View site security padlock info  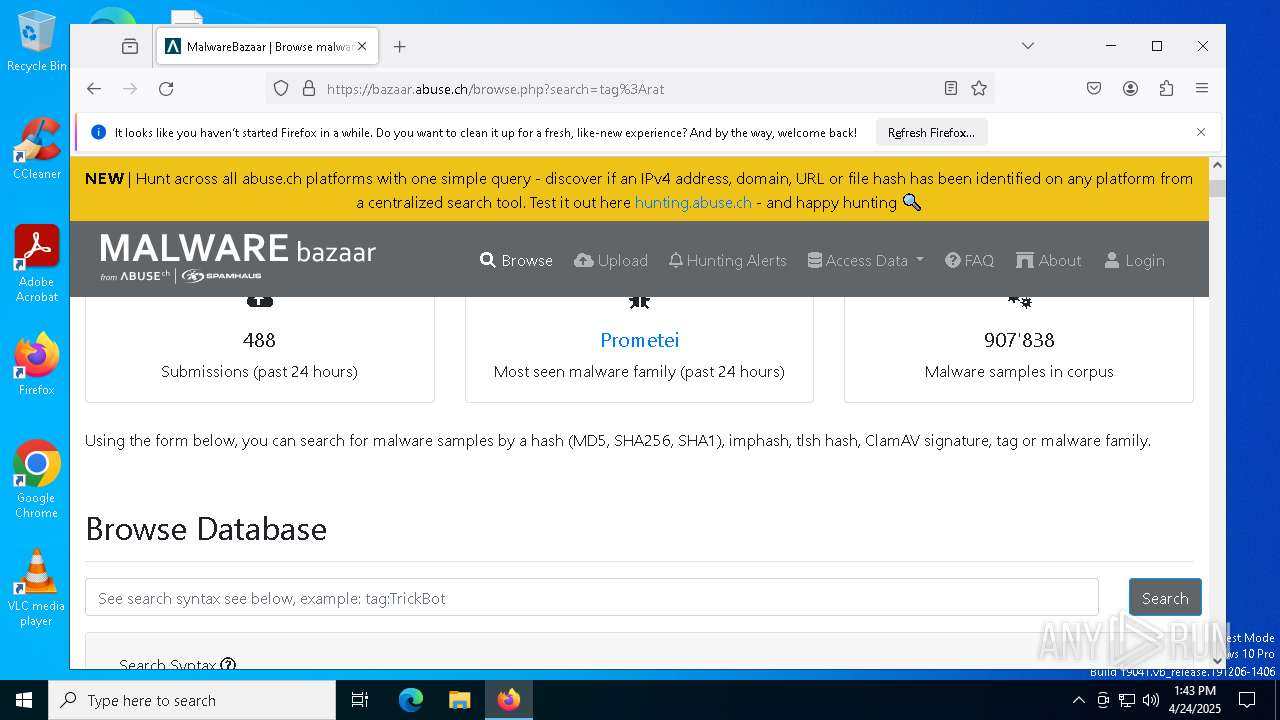[x=308, y=88]
